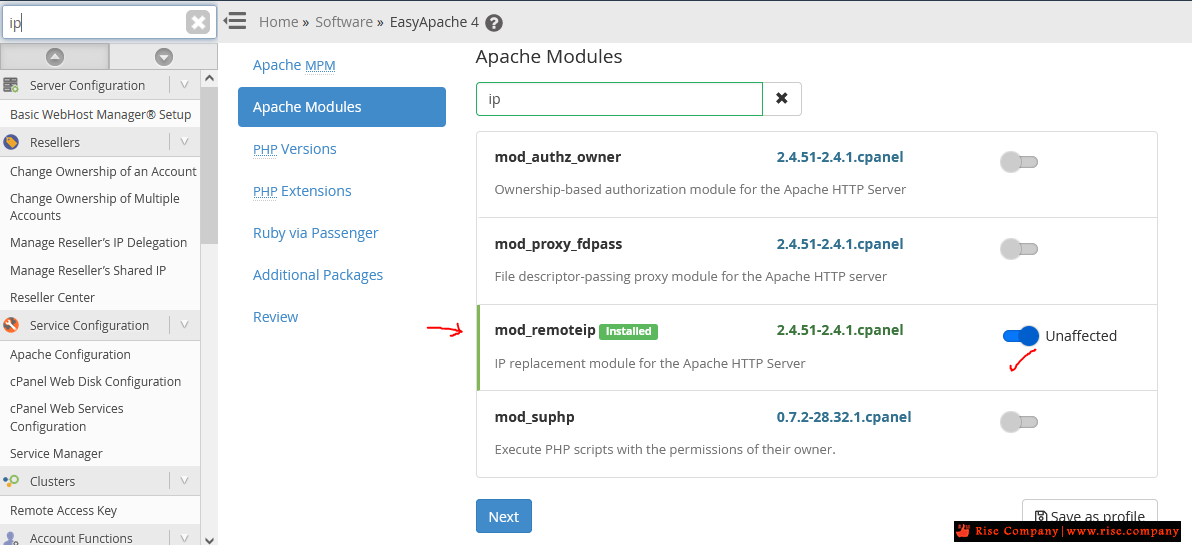1192x545 pixels.
Task: Collapse the Server Configuration section chevron
Action: point(184,84)
